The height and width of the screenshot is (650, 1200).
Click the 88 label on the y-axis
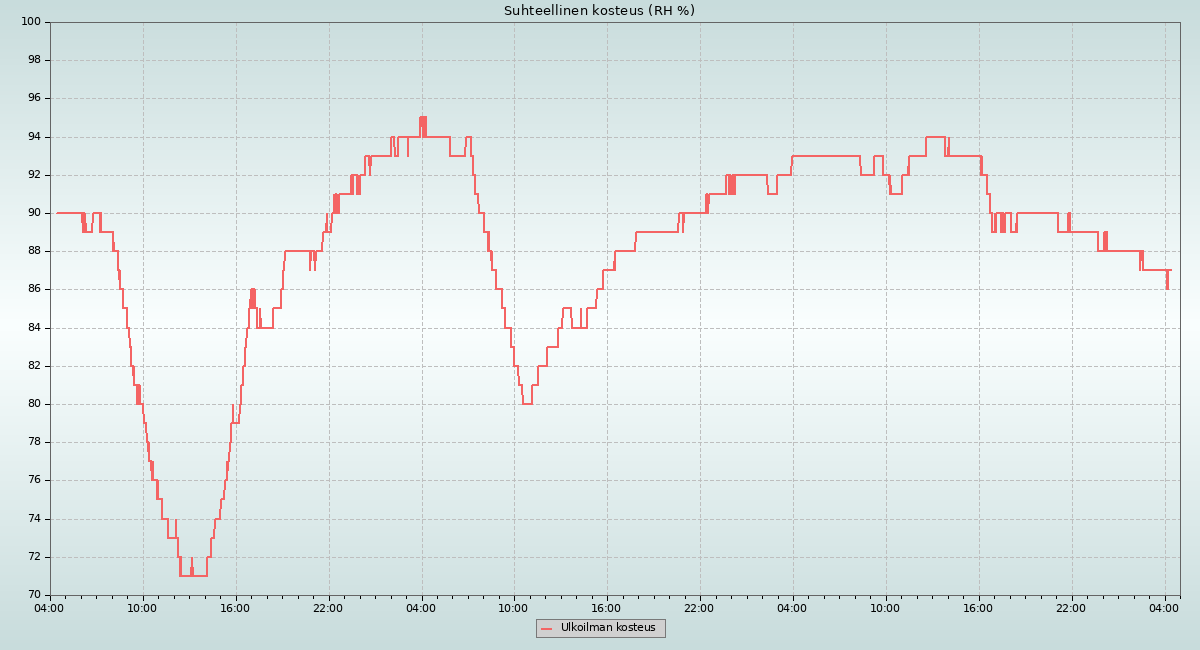(33, 251)
